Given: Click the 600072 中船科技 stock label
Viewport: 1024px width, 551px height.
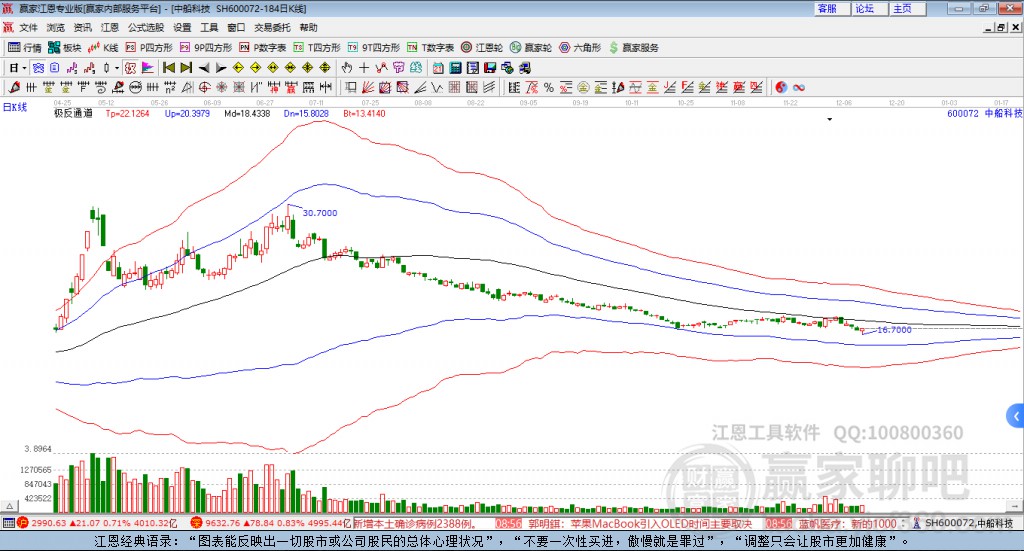Looking at the screenshot, I should click(x=984, y=114).
